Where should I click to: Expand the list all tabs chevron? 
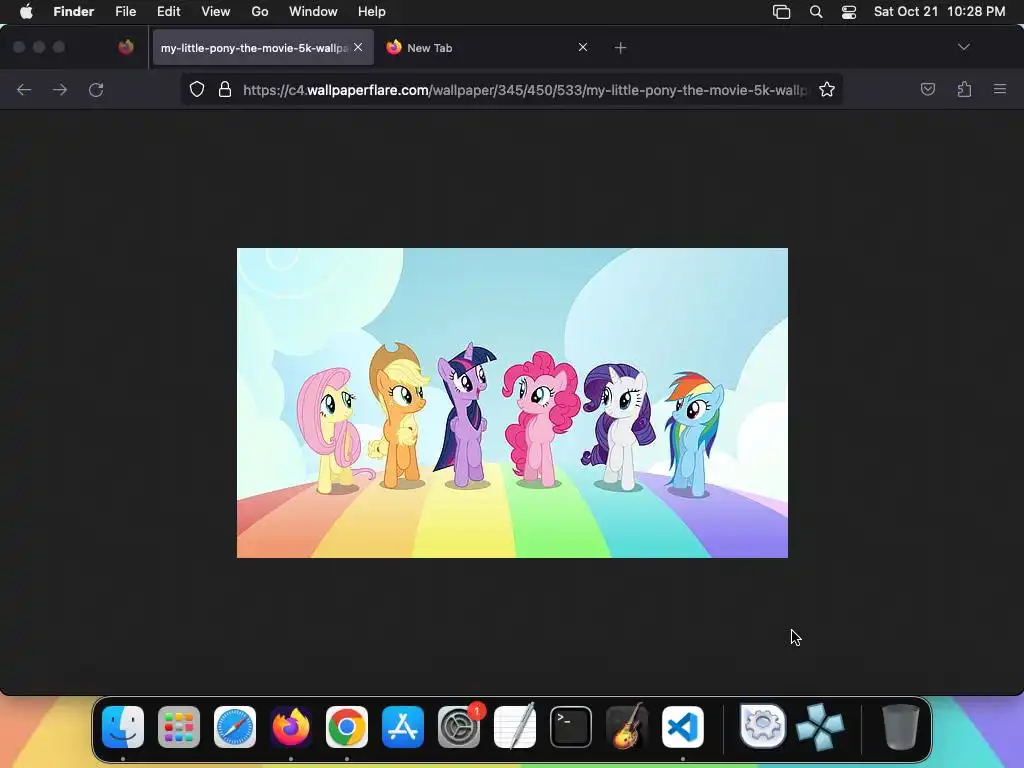[963, 47]
